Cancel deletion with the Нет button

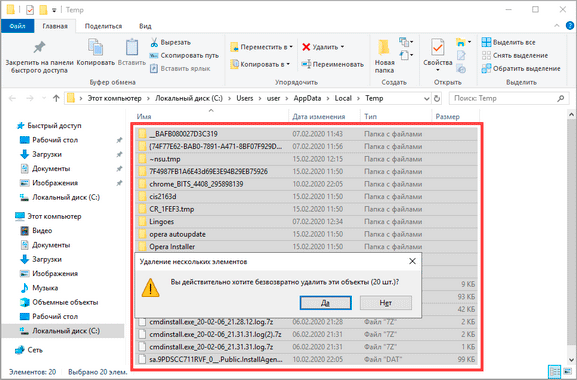point(386,303)
